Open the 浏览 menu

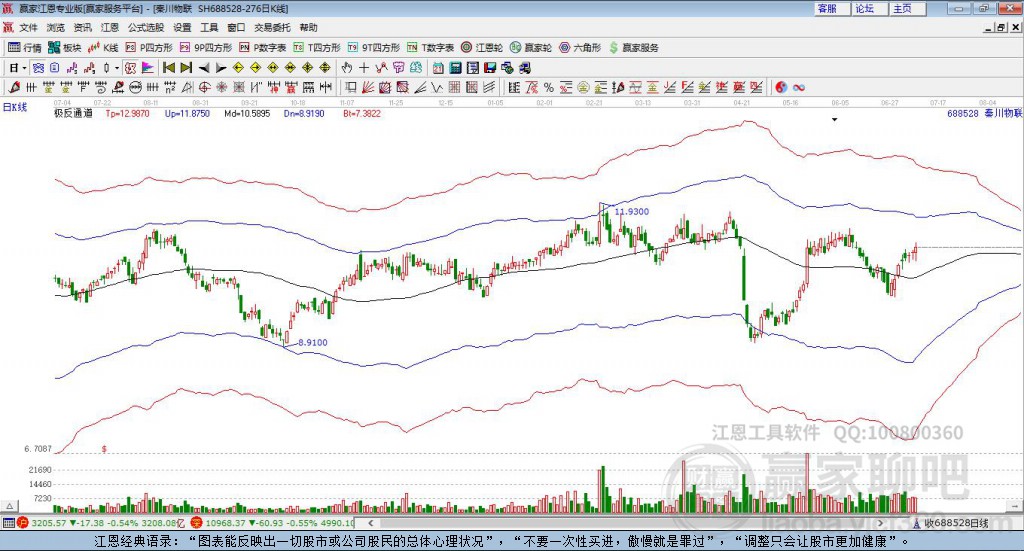(56, 27)
